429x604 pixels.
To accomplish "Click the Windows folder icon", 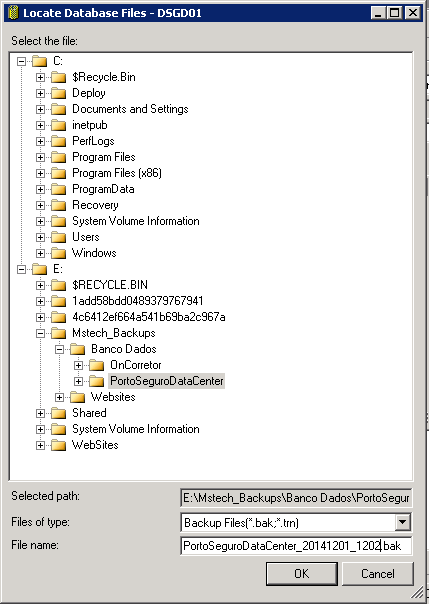I will pos(59,253).
